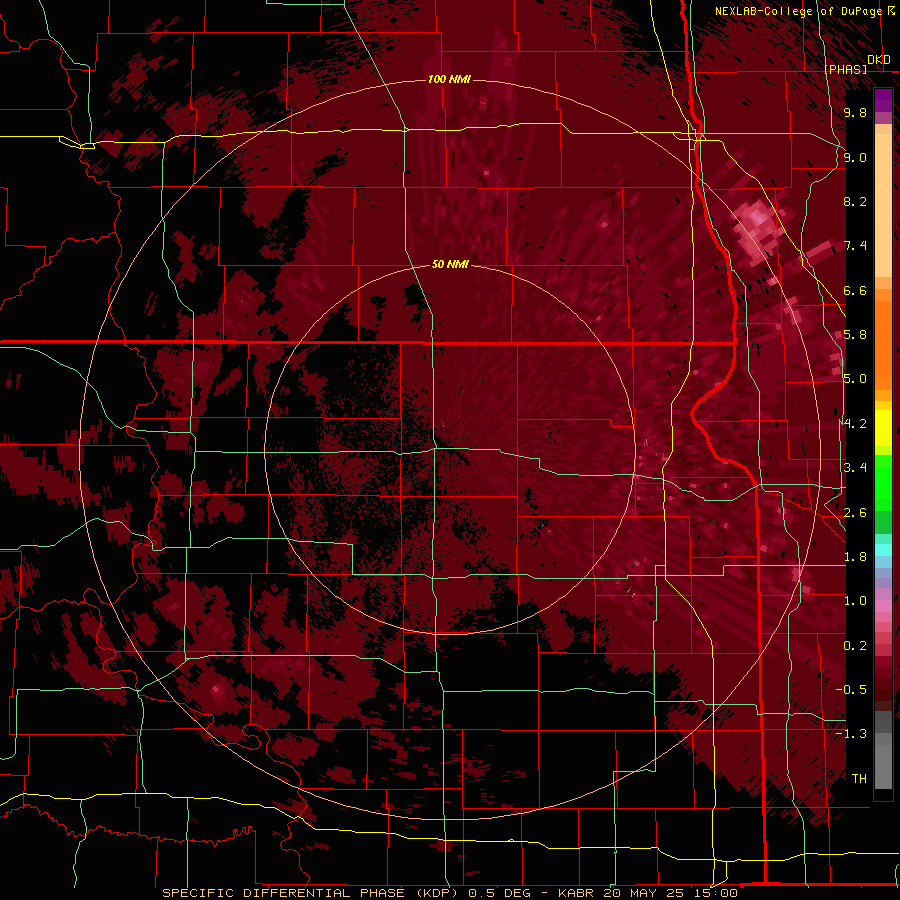
Task: Click the purple swatch at top of color bar
Action: pyautogui.click(x=883, y=100)
